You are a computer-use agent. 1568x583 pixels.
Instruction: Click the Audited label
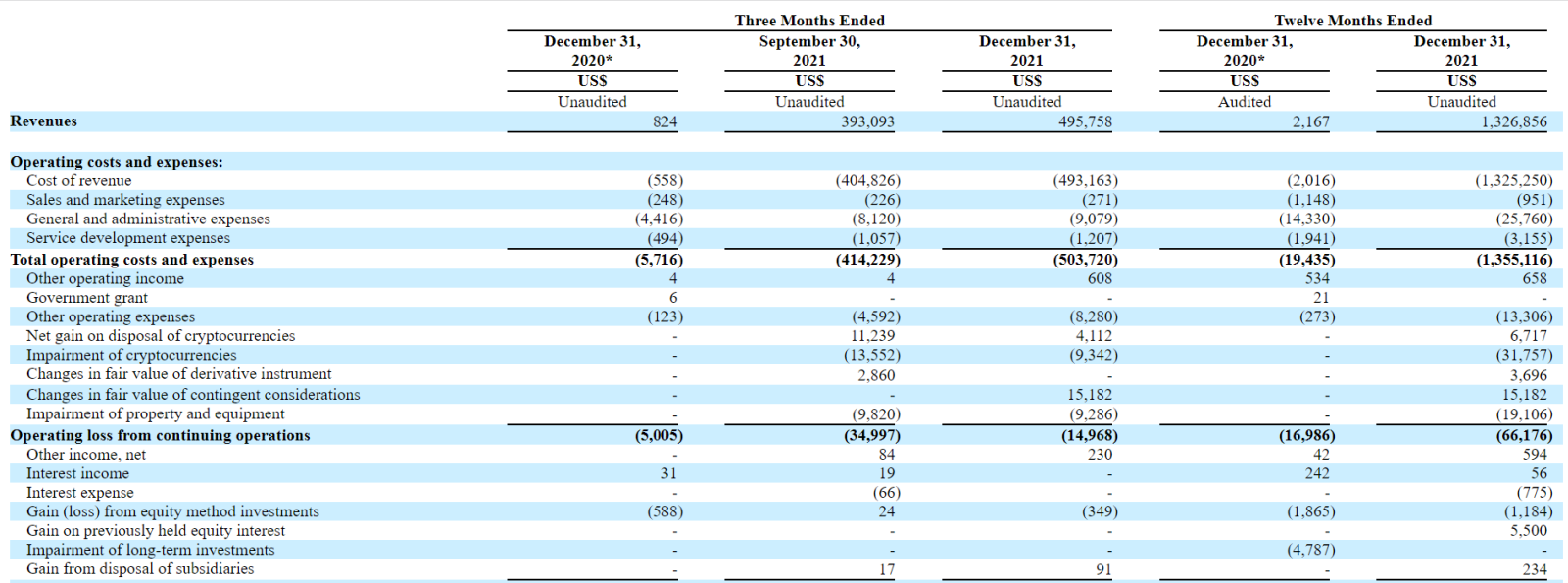pyautogui.click(x=1245, y=102)
